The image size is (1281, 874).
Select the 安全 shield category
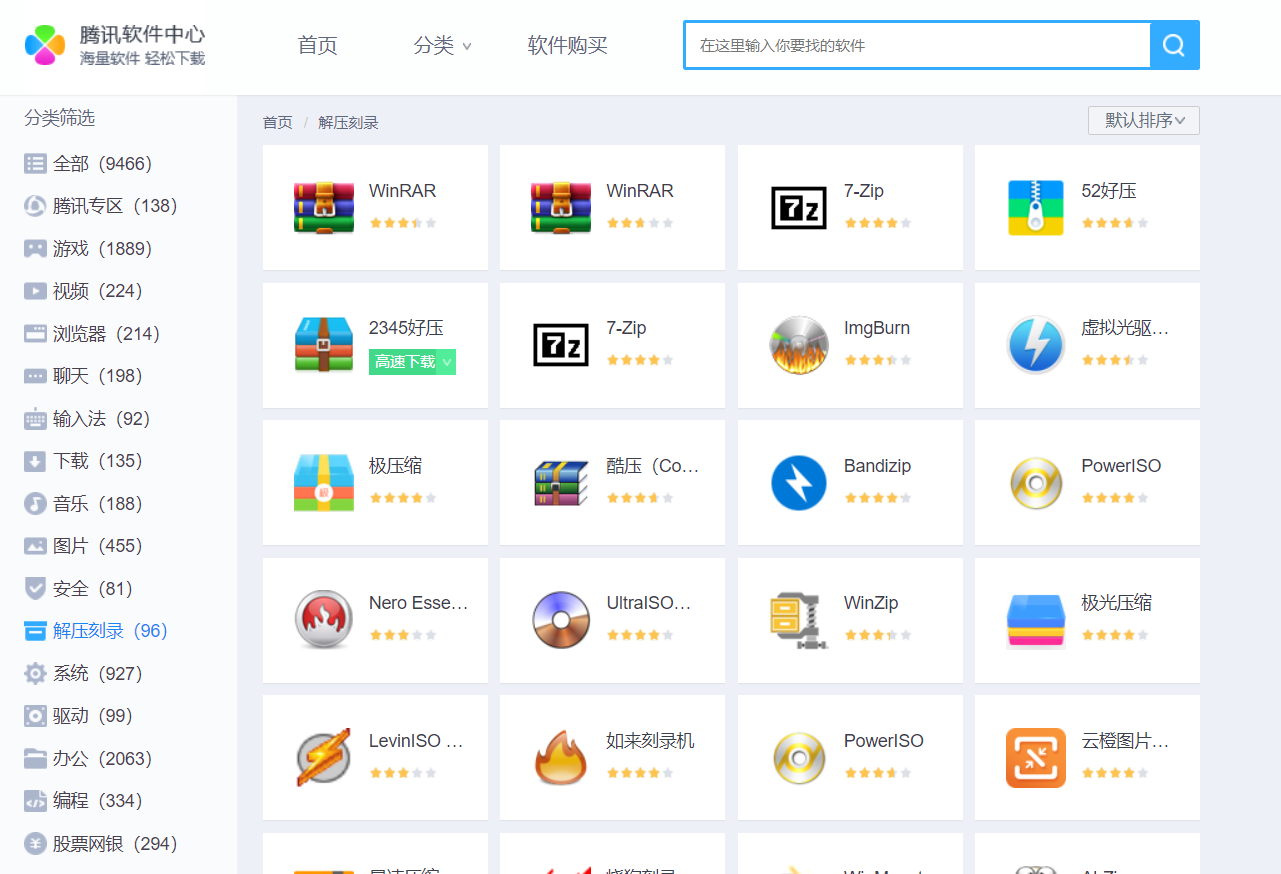click(x=79, y=589)
